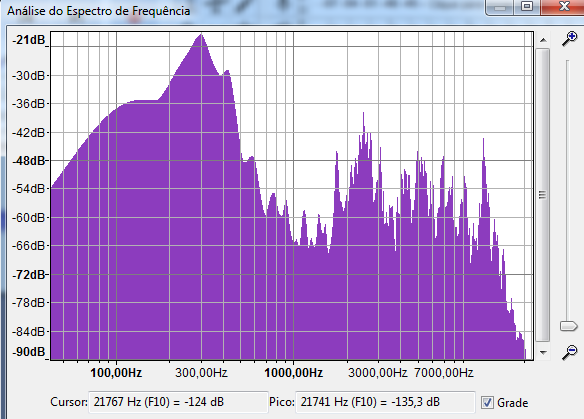Image resolution: width=584 pixels, height=419 pixels.
Task: Click the 100,00Hz frequency label
Action: point(116,373)
